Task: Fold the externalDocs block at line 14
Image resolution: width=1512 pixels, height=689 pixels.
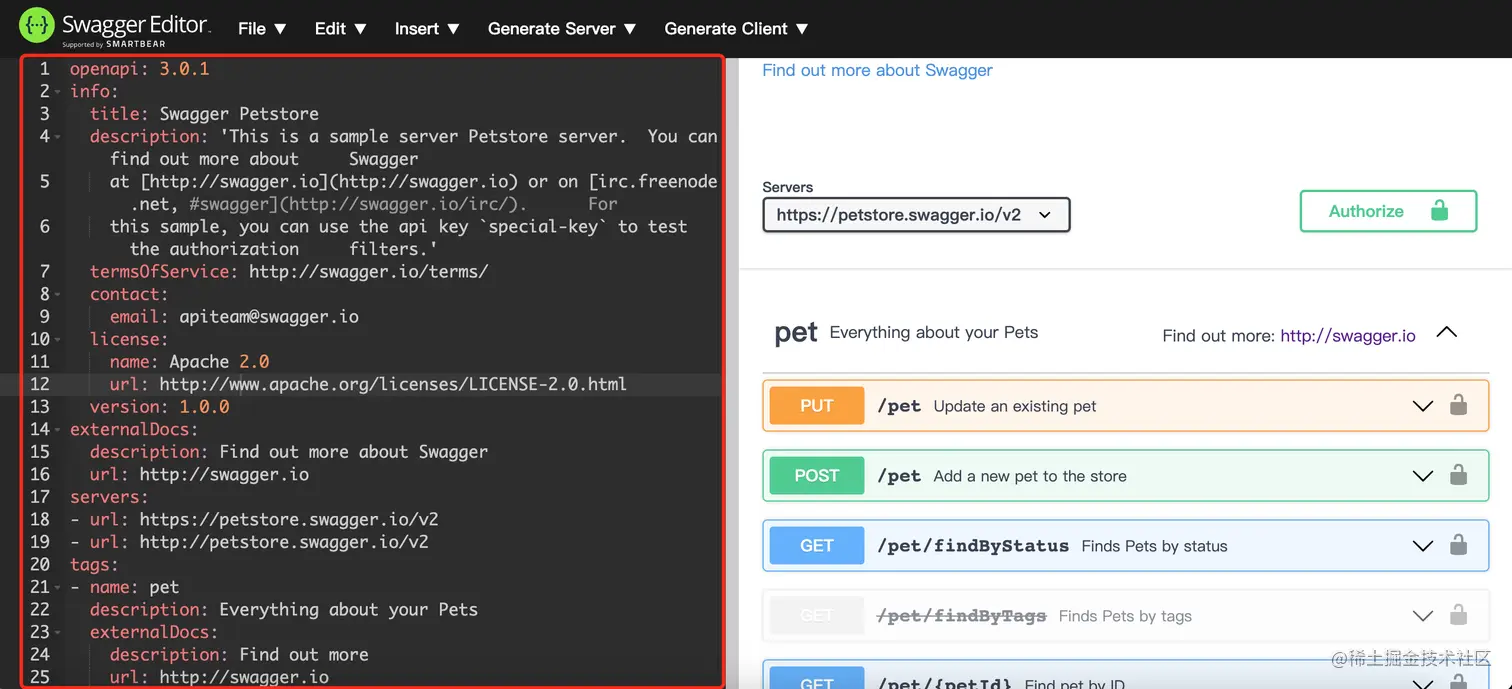Action: tap(59, 430)
